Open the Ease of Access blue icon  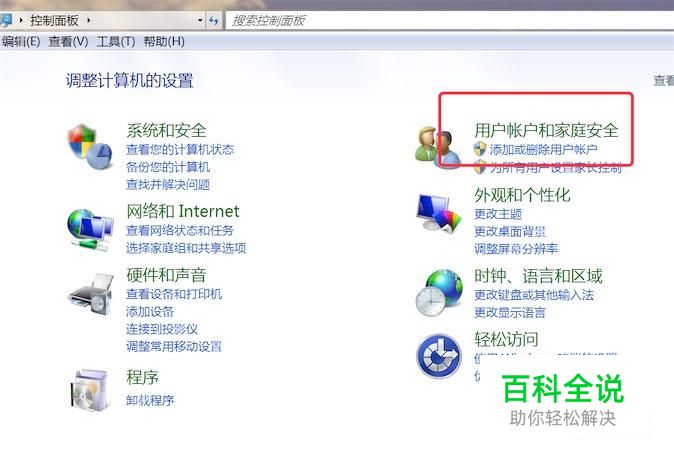[x=439, y=356]
